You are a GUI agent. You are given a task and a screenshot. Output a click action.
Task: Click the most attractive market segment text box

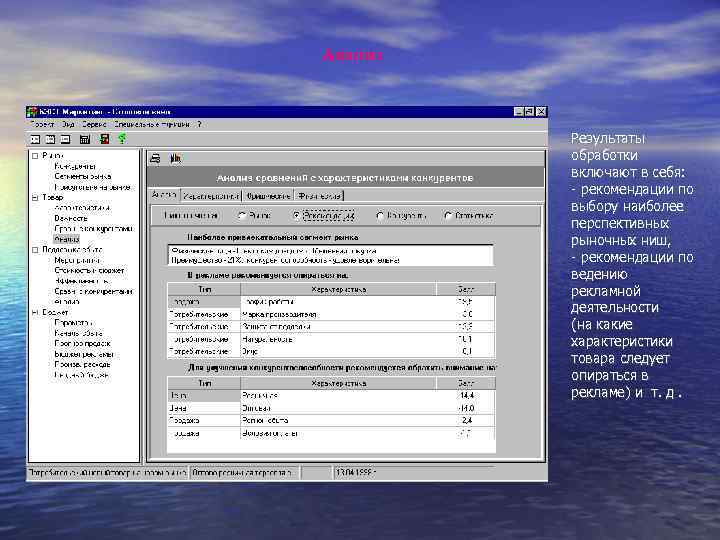tap(330, 255)
